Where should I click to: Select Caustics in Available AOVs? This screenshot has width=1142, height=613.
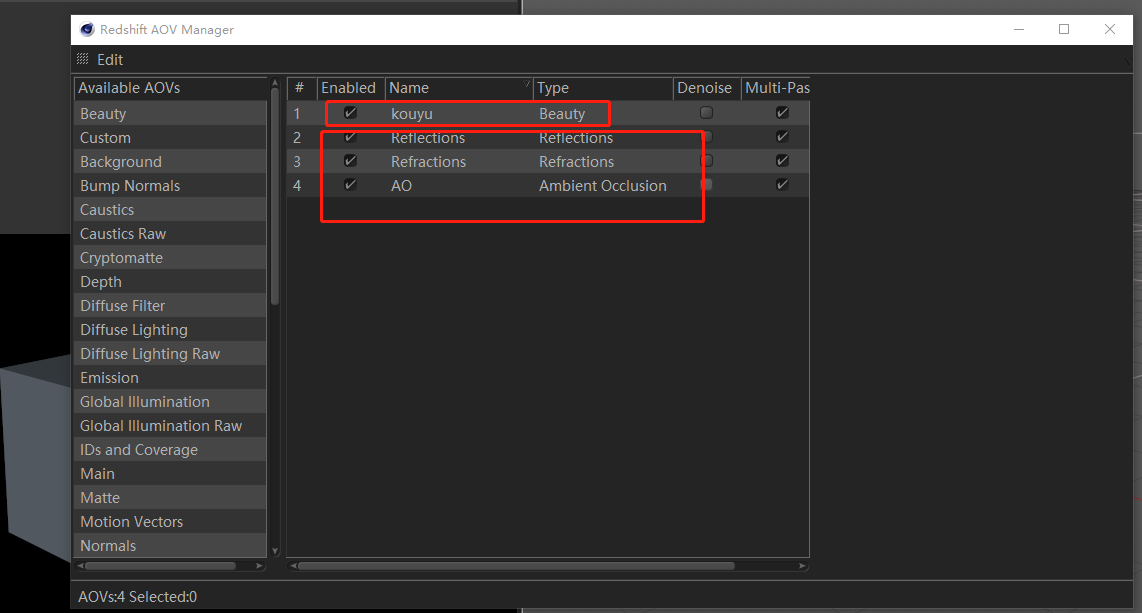pyautogui.click(x=170, y=210)
